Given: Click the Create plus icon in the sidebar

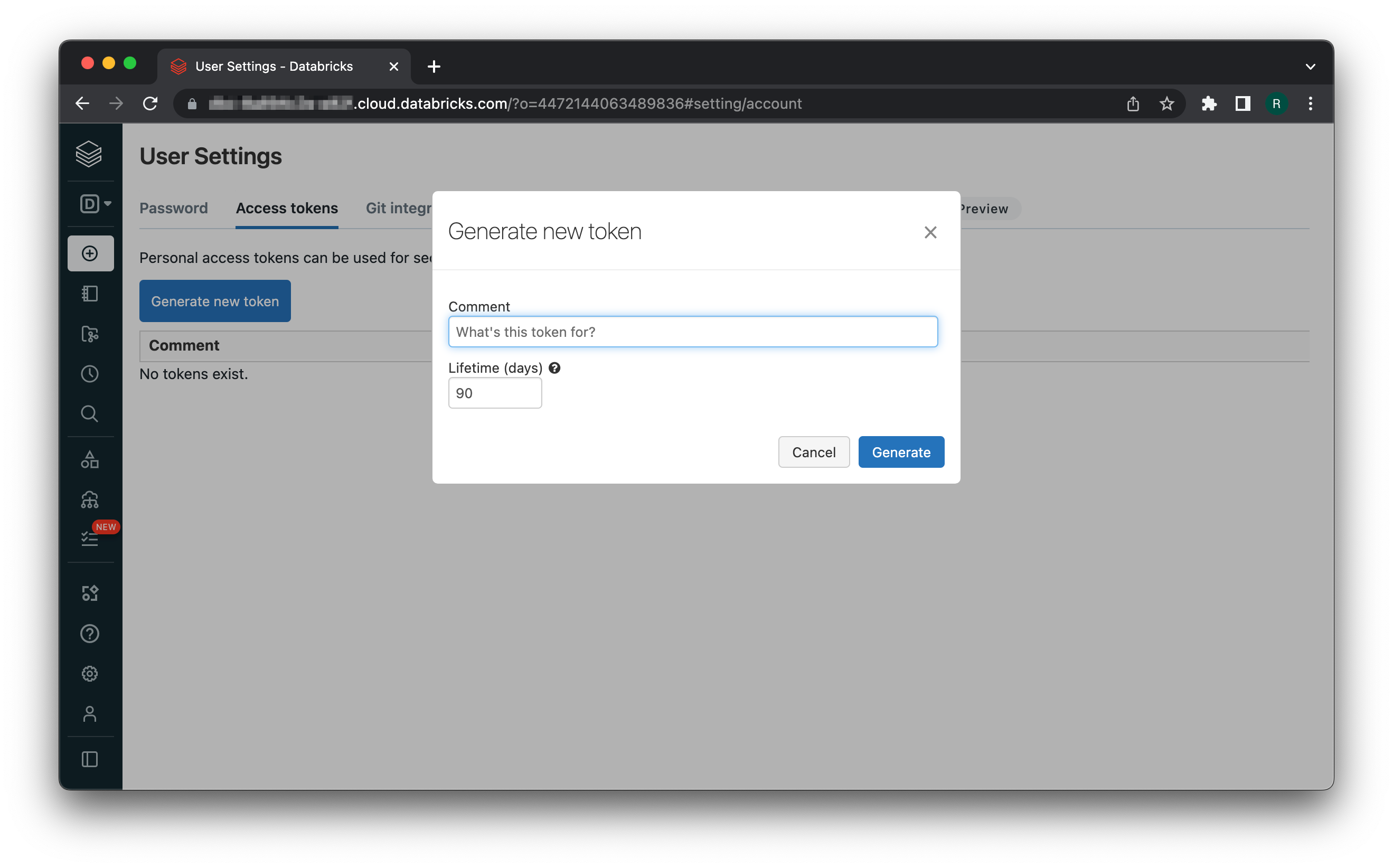Looking at the screenshot, I should (90, 253).
